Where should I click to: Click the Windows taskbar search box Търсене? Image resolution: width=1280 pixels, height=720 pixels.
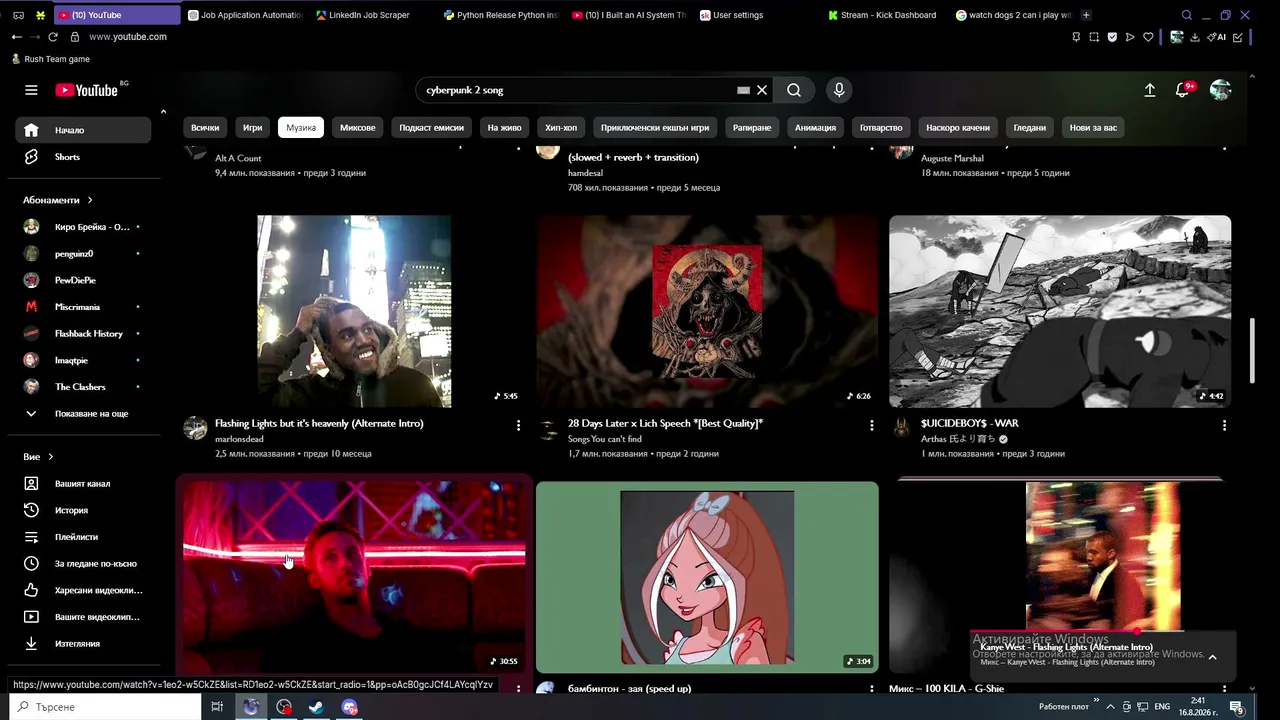(104, 707)
